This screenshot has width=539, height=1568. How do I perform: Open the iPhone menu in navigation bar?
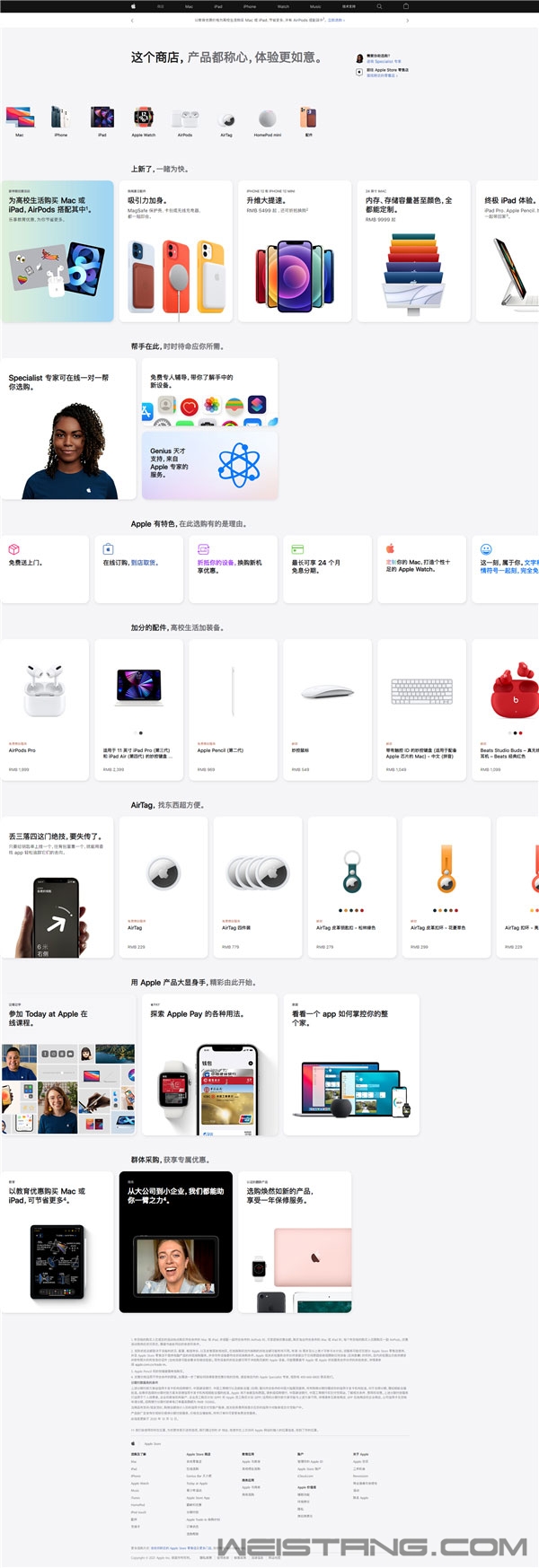click(x=250, y=6)
